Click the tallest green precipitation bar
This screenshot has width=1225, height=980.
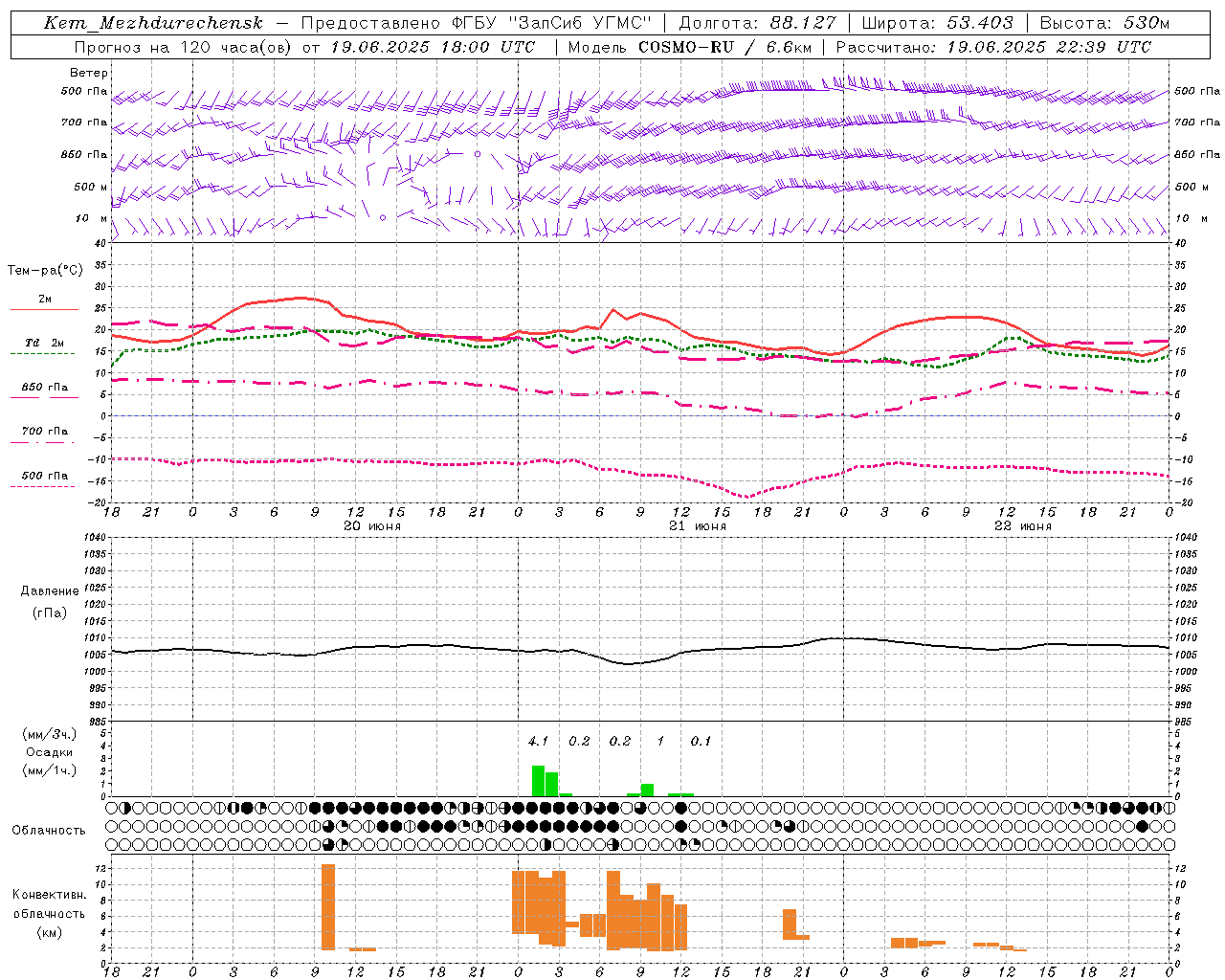pyautogui.click(x=538, y=781)
